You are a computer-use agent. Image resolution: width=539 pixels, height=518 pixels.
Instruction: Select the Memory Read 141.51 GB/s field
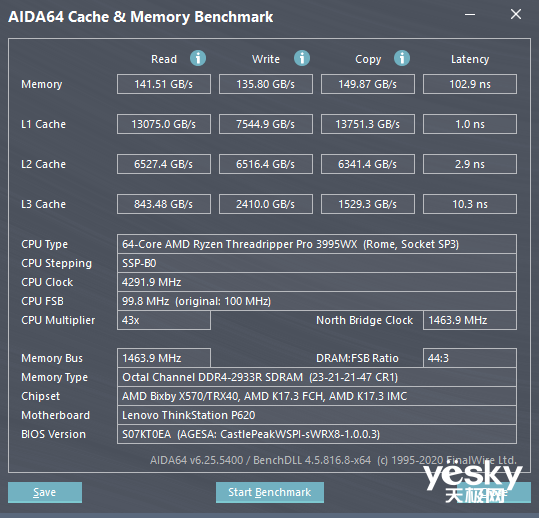(x=164, y=84)
